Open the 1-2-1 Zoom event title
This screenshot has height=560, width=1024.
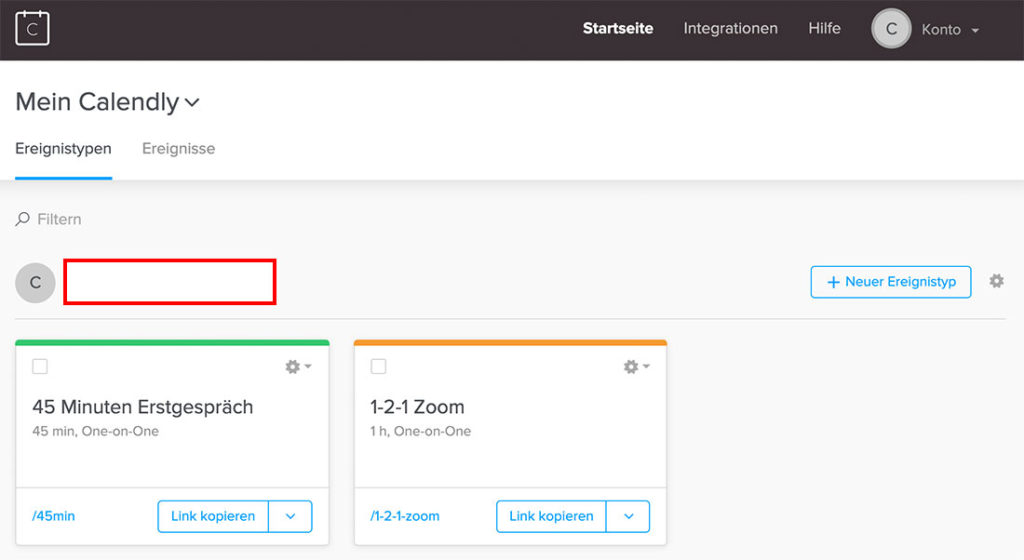(x=417, y=407)
